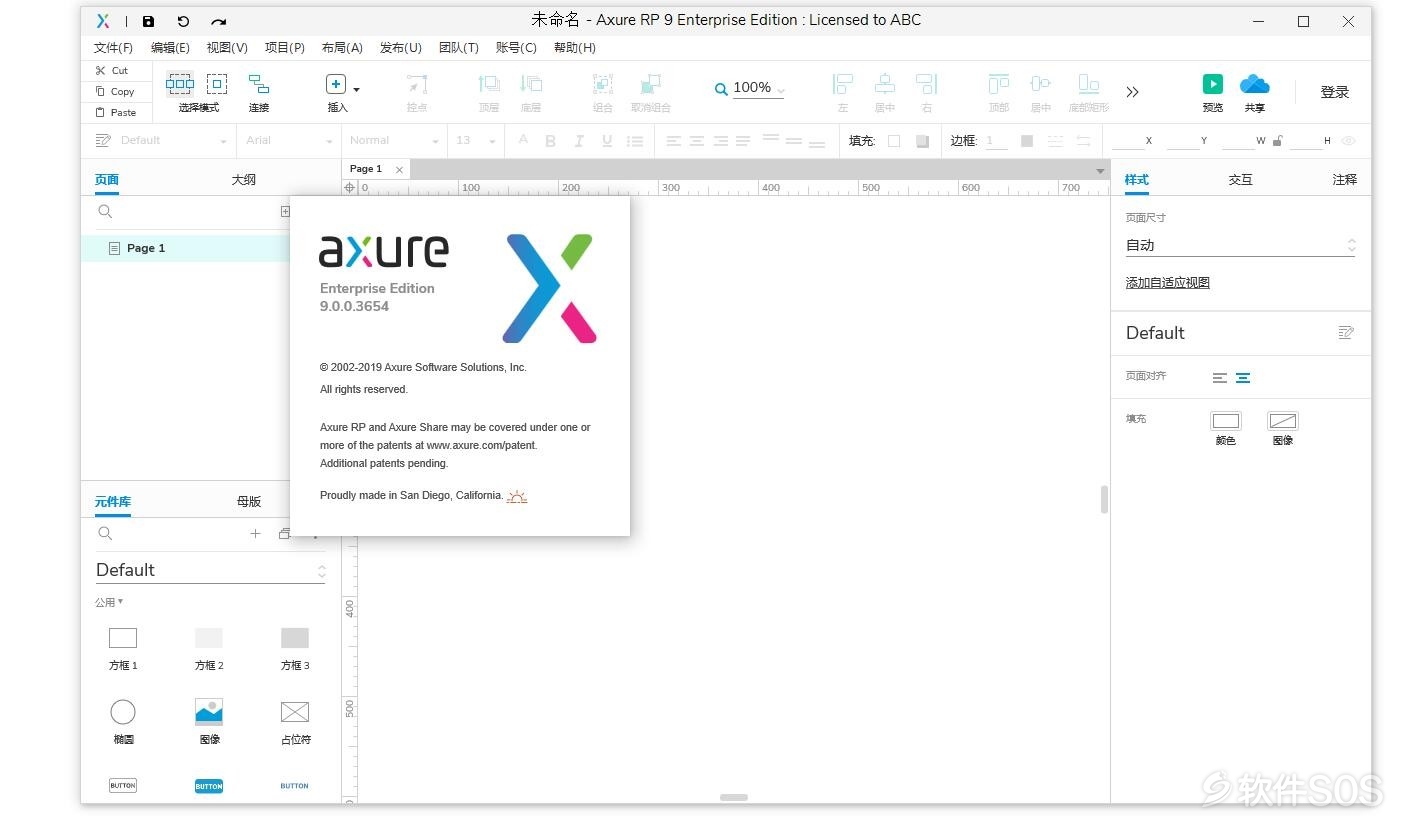The width and height of the screenshot is (1403, 821).
Task: Open the 帮助(H) menu
Action: pos(575,48)
